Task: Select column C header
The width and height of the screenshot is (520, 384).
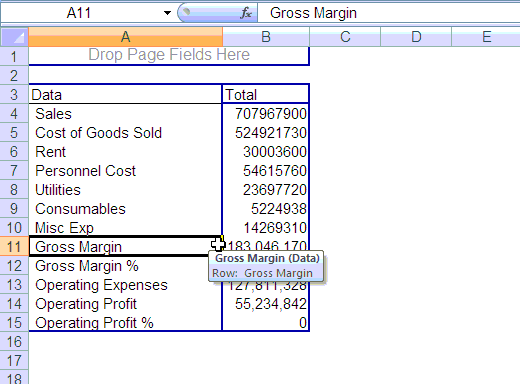Action: (x=345, y=37)
